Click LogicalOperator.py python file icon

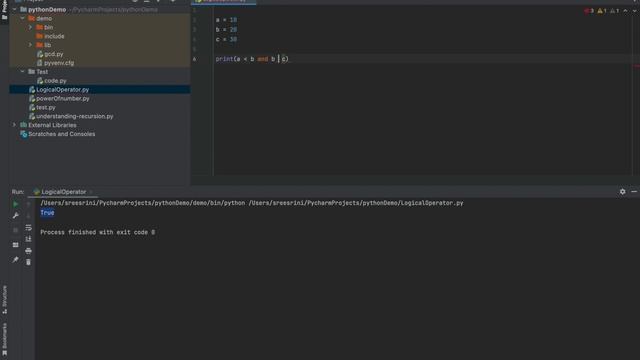(32, 89)
